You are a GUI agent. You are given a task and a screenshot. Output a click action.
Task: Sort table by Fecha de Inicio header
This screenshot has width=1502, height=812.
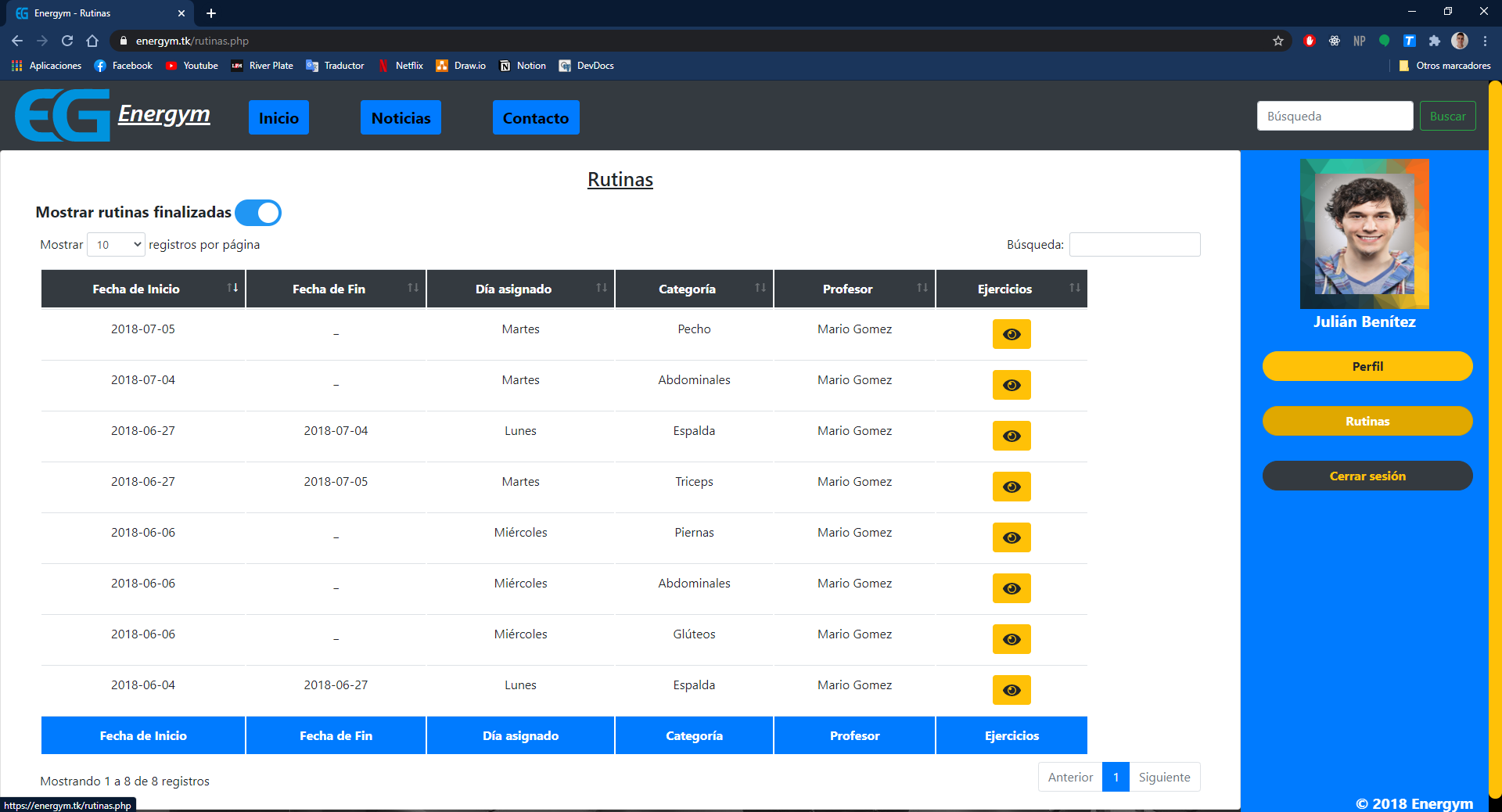(x=143, y=289)
